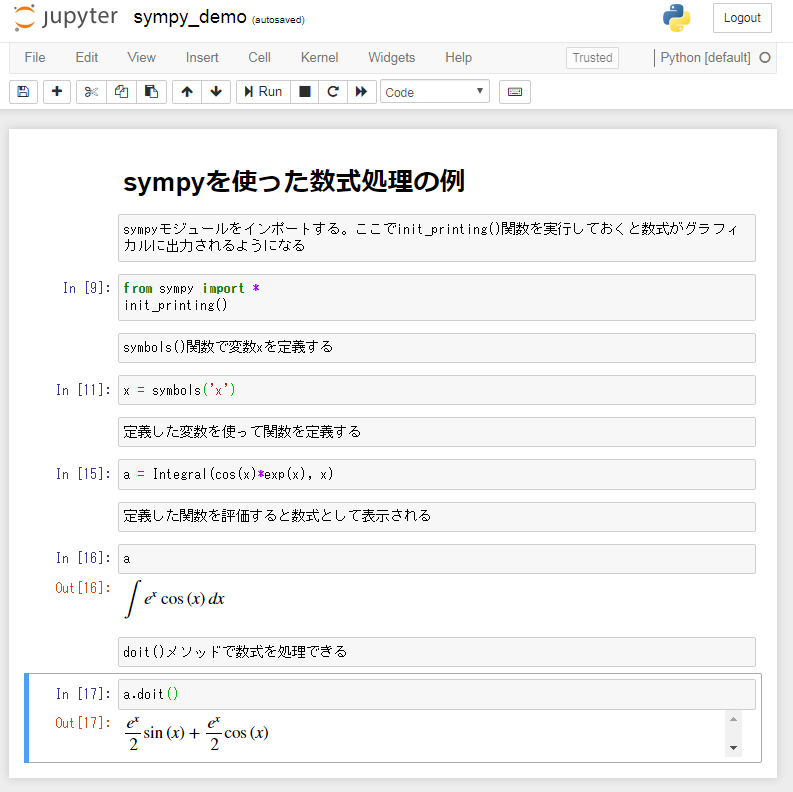Select the sympyを使った数式処理の例 heading
Screen dimensions: 793x792
click(x=294, y=181)
